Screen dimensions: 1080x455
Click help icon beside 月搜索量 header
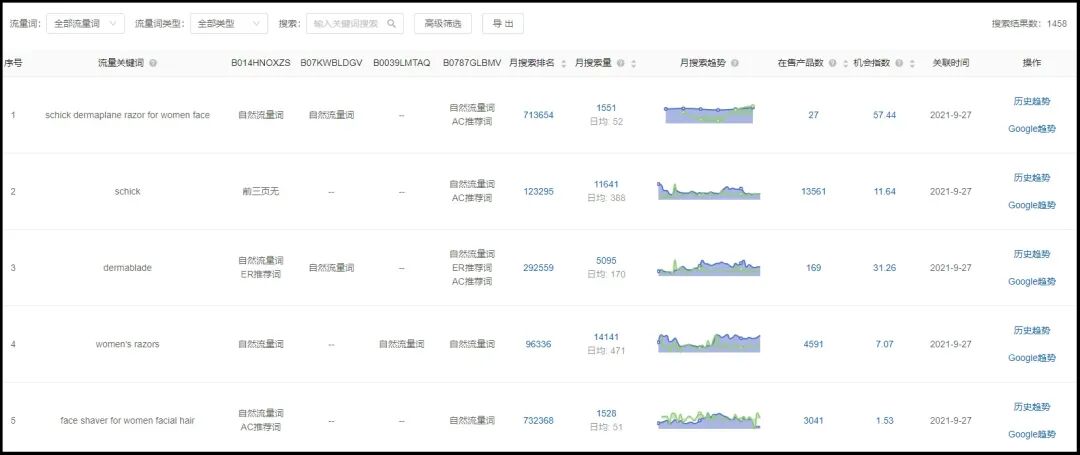(621, 63)
